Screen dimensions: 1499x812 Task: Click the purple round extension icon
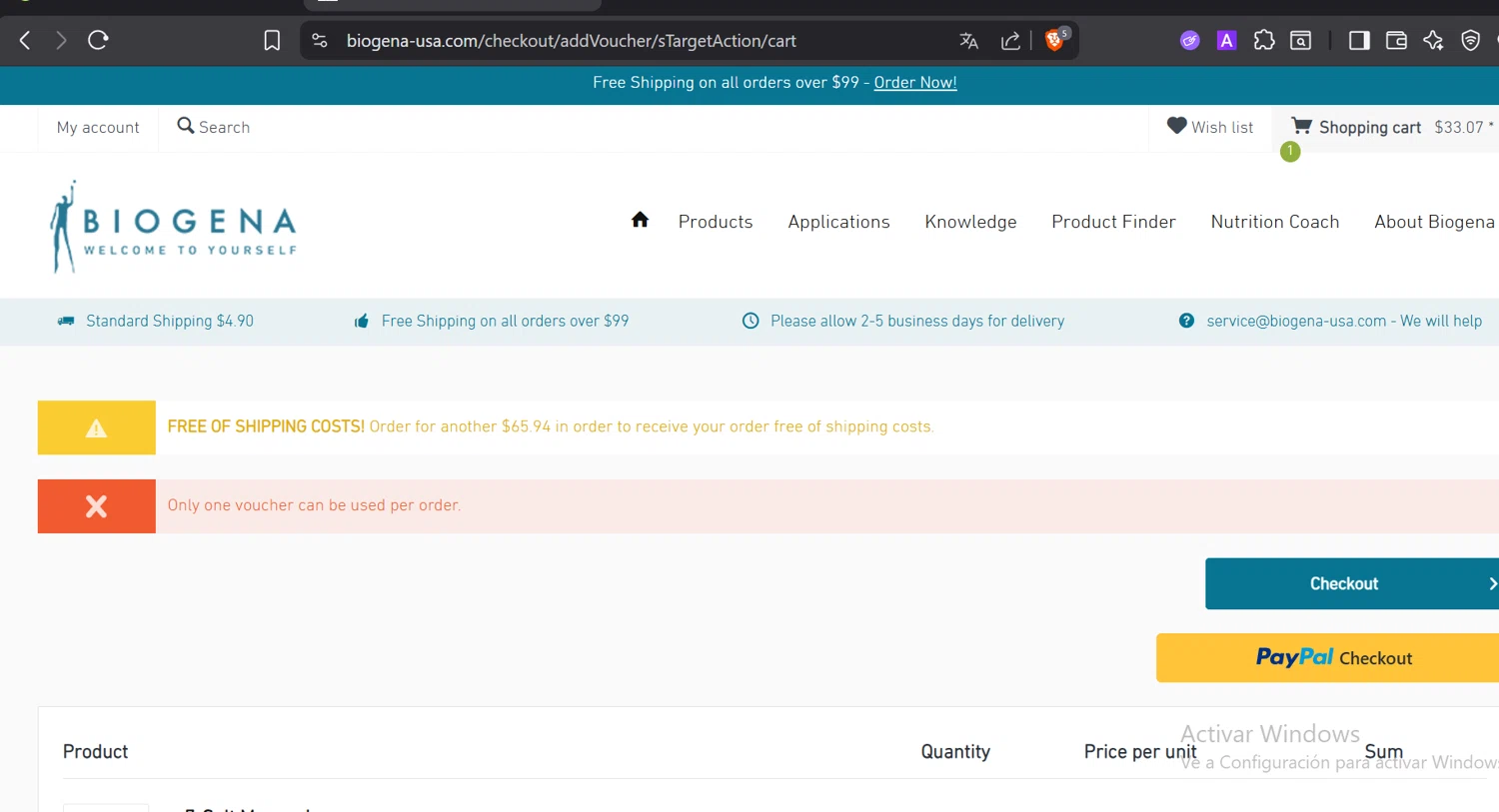(1189, 41)
